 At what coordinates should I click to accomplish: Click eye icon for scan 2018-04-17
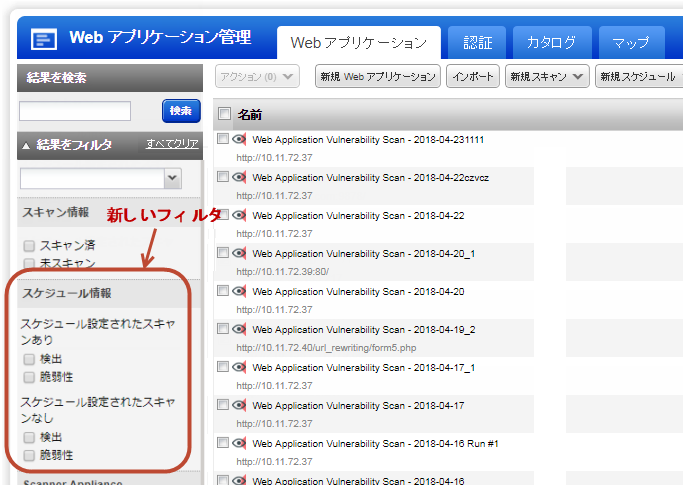tap(239, 405)
